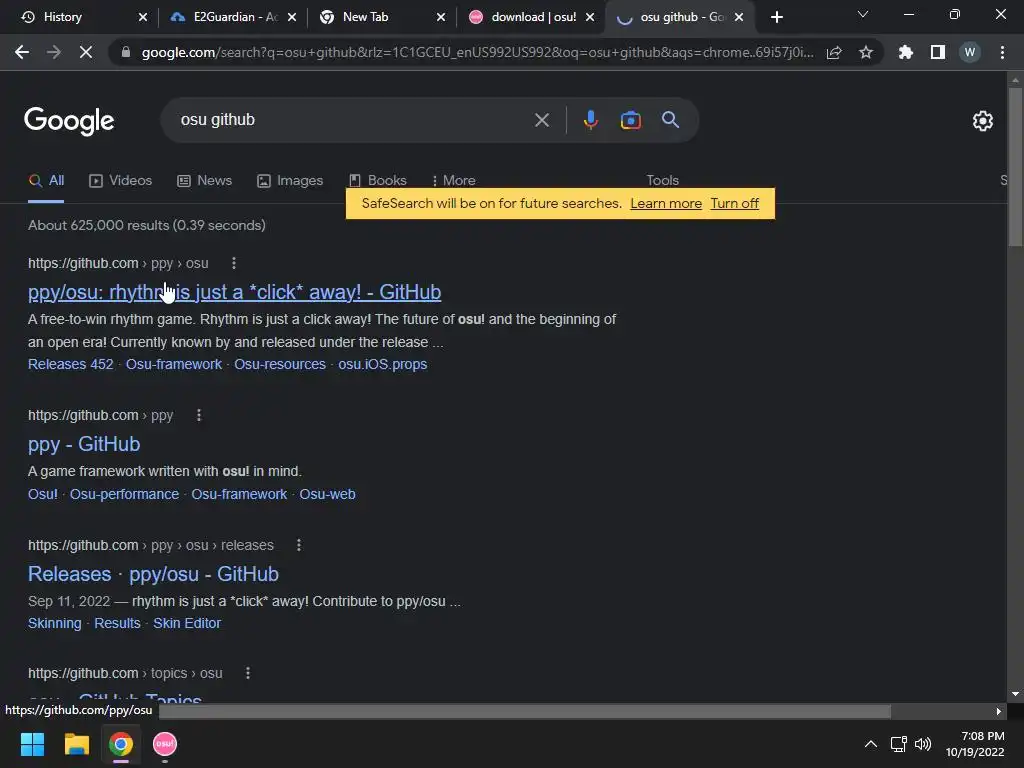Clear the search box with the X
This screenshot has height=768, width=1024.
pyautogui.click(x=541, y=120)
